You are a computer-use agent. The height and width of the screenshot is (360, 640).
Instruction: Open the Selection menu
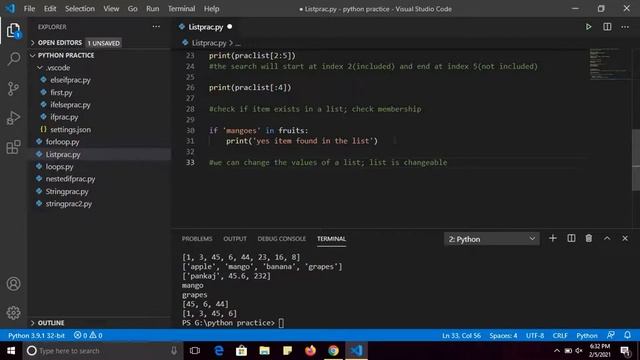(x=80, y=9)
